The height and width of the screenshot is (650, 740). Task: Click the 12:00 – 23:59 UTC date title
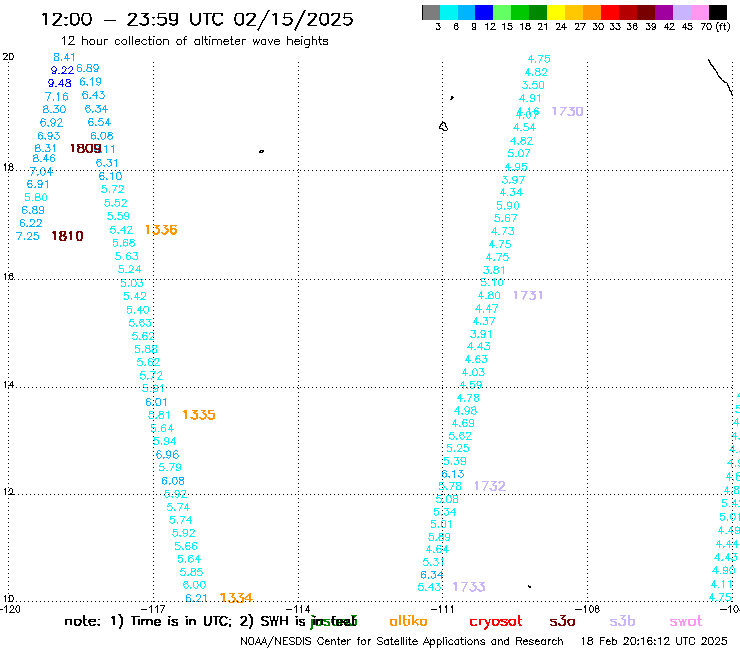197,20
